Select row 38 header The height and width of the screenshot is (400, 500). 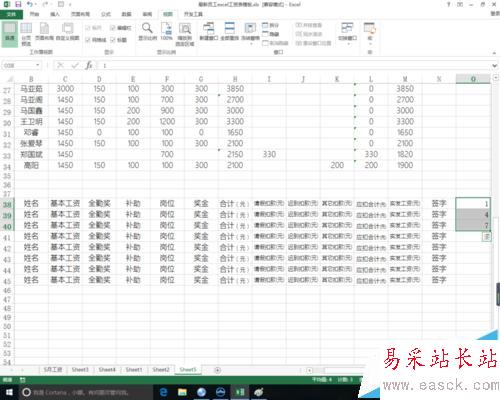point(7,204)
